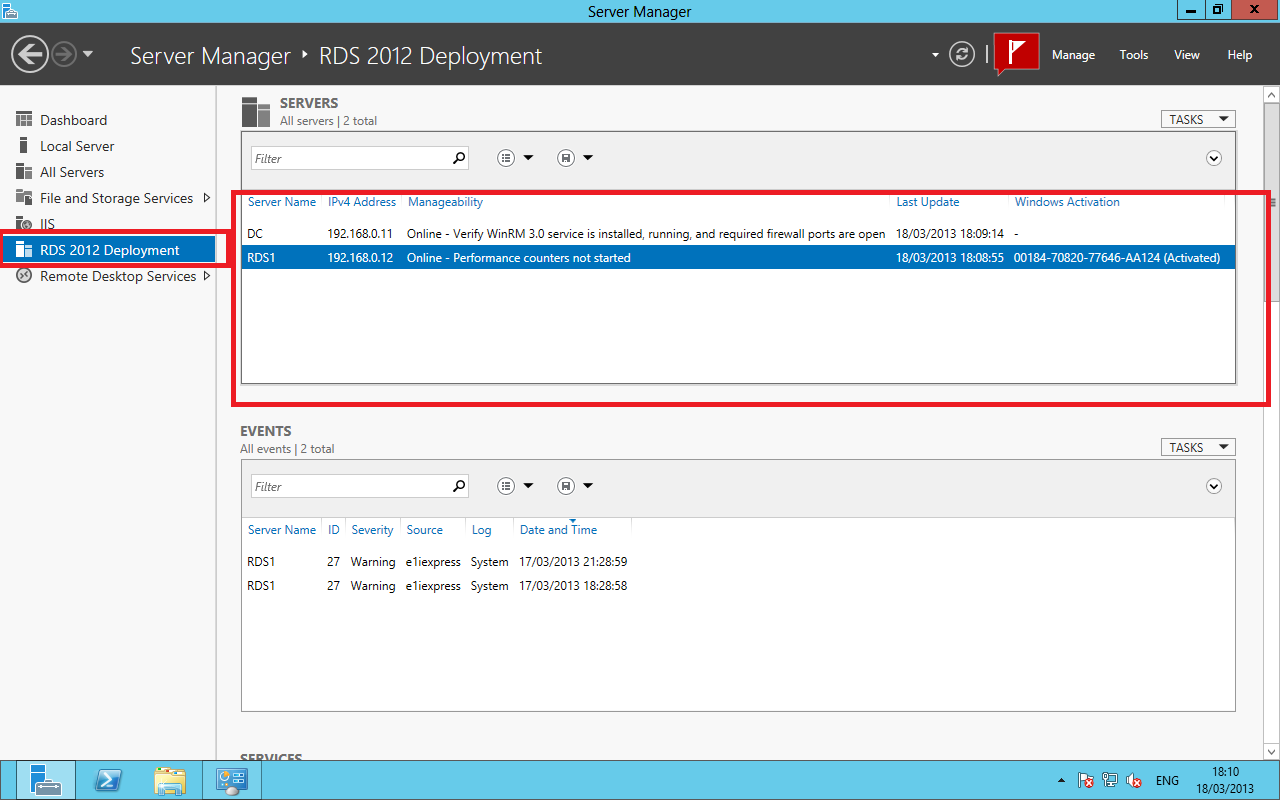Open the Tools menu
This screenshot has width=1280, height=800.
tap(1134, 55)
